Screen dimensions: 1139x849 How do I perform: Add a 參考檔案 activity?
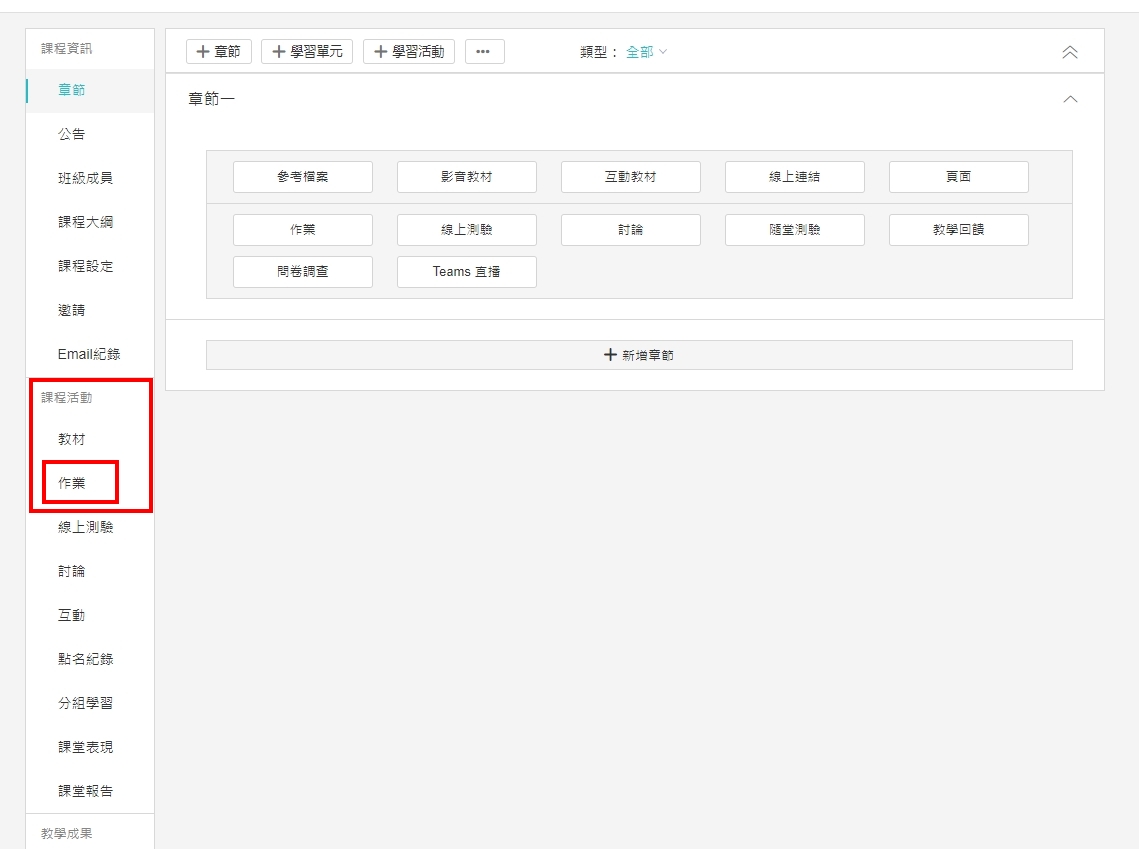click(x=303, y=177)
